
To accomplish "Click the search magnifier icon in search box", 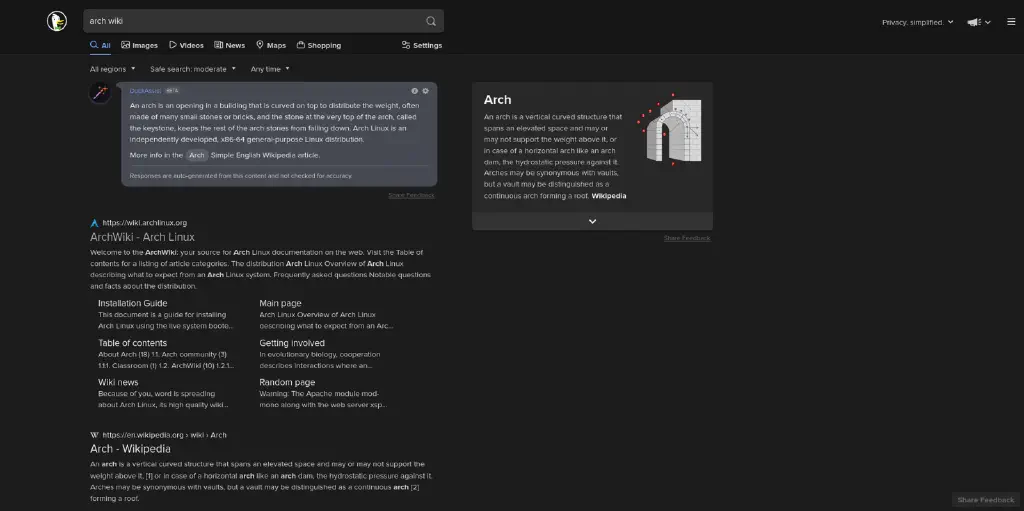I will (x=431, y=21).
